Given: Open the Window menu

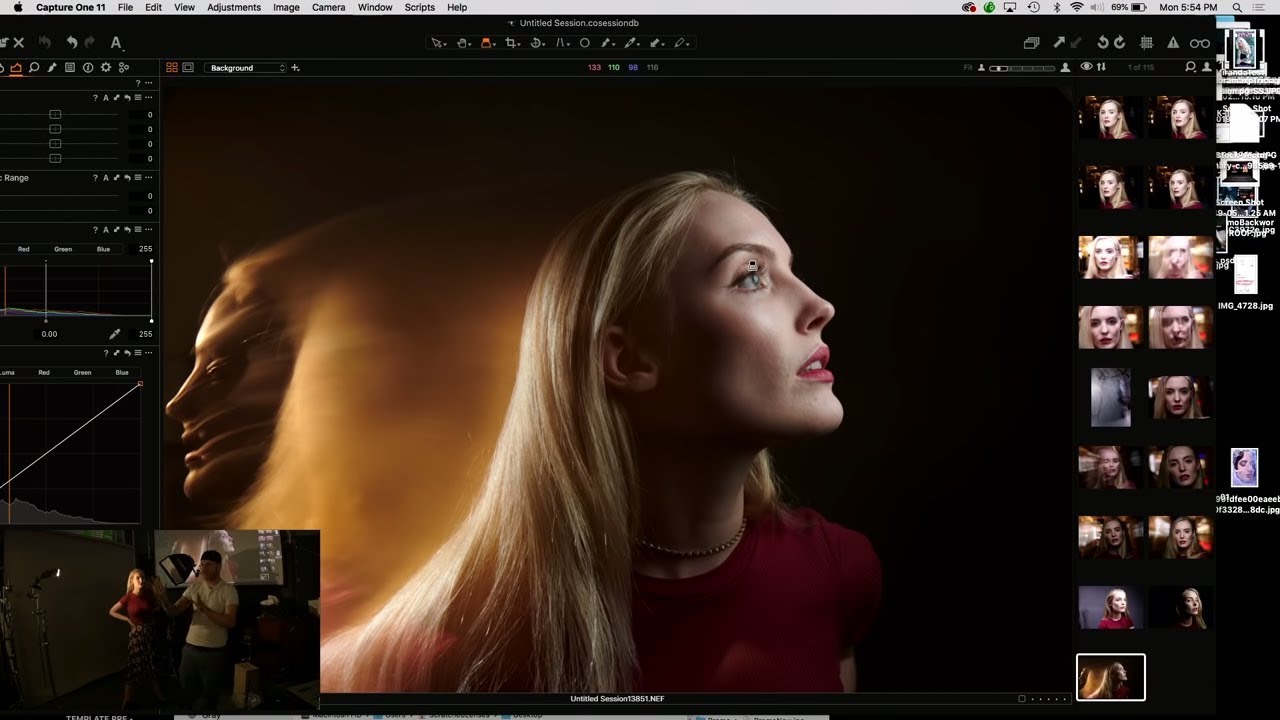Looking at the screenshot, I should [x=375, y=7].
